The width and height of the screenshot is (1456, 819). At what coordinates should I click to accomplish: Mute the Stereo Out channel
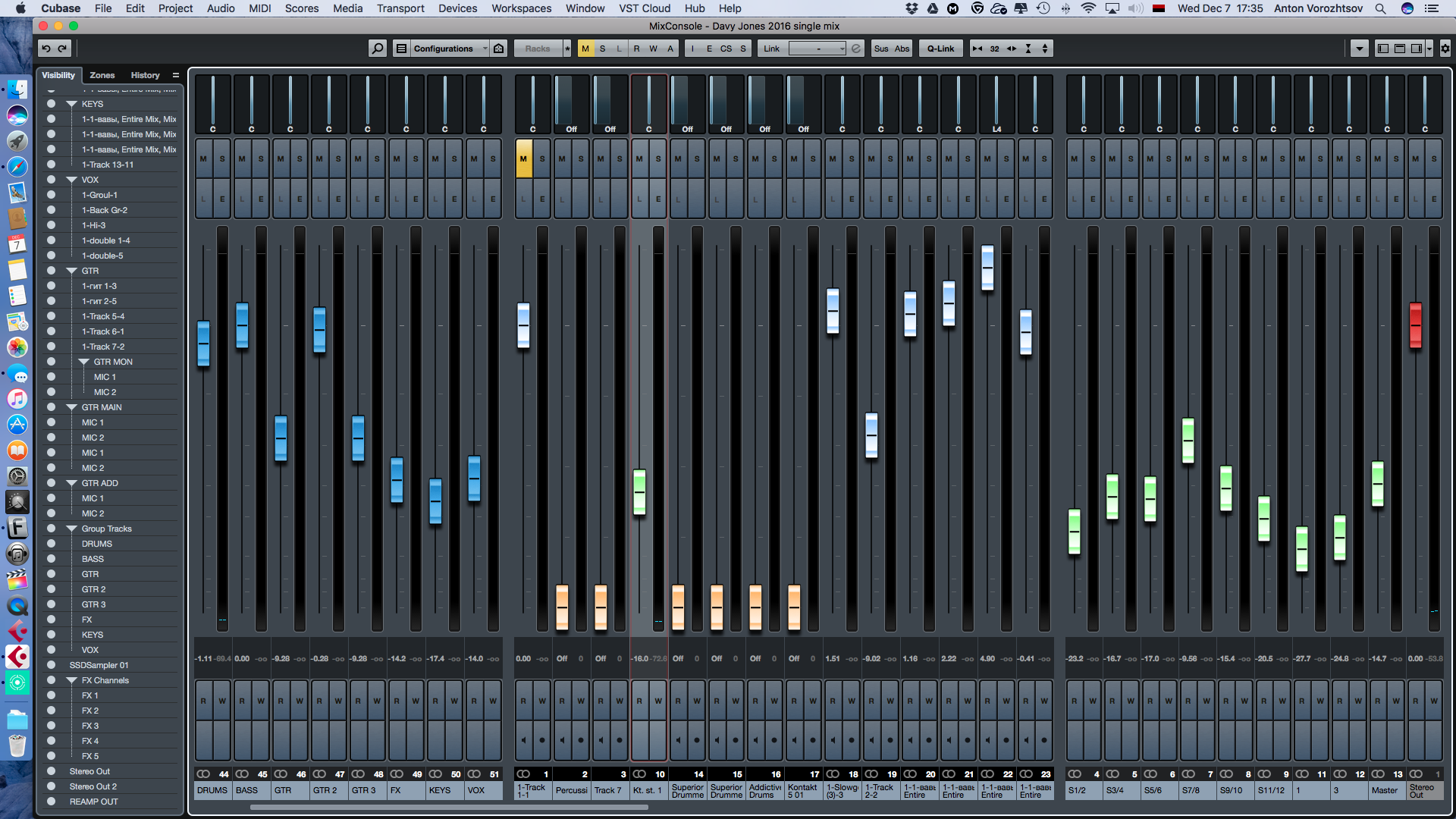point(1415,158)
